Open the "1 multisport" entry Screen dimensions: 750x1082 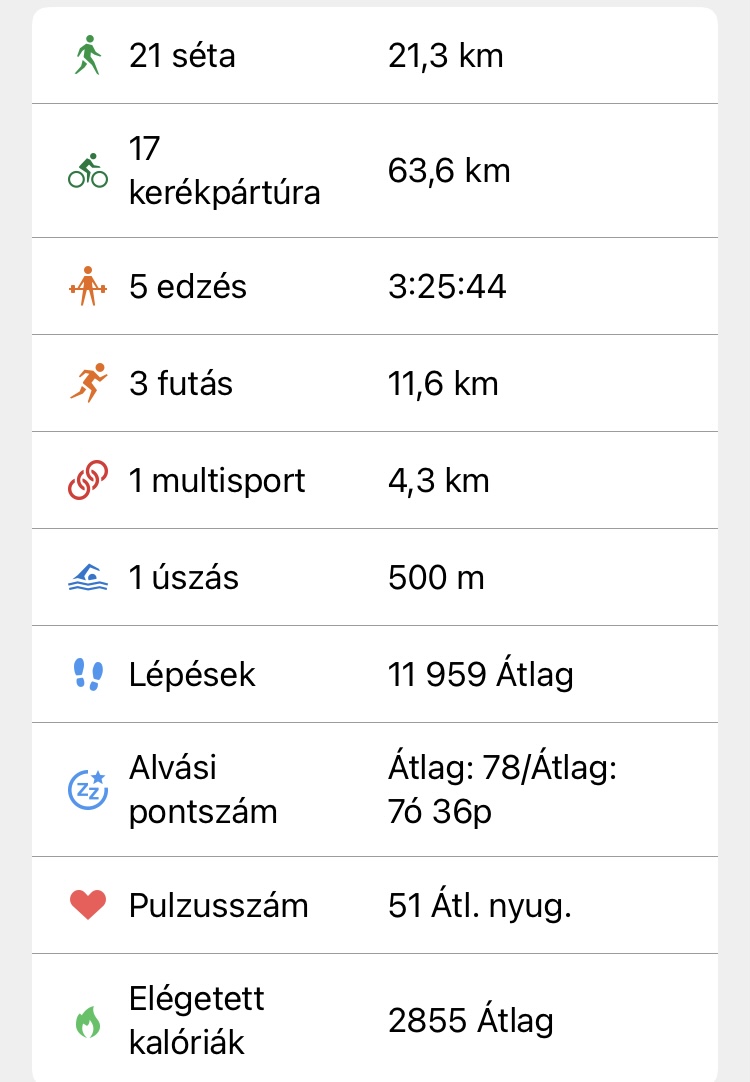coord(217,481)
